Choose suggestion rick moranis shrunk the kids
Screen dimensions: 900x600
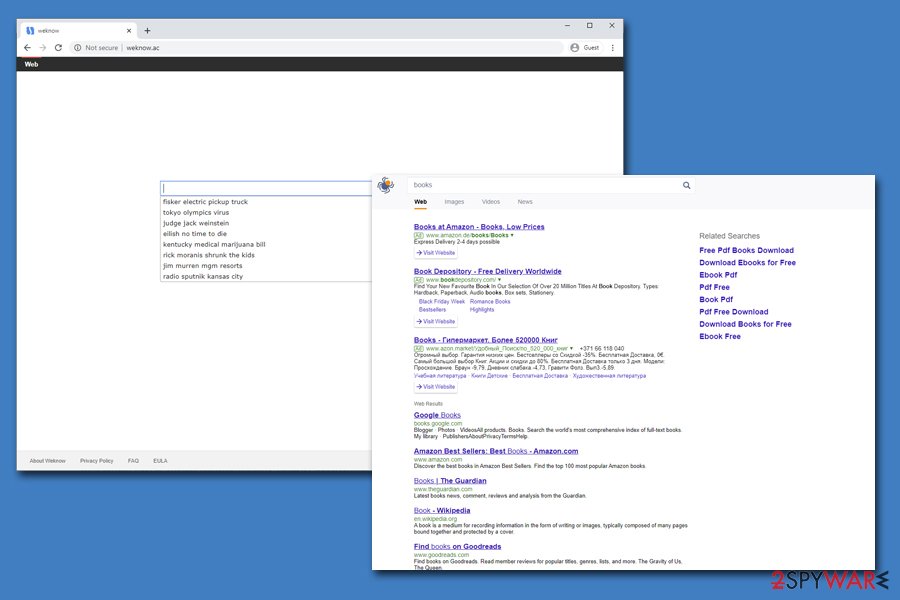click(x=208, y=255)
